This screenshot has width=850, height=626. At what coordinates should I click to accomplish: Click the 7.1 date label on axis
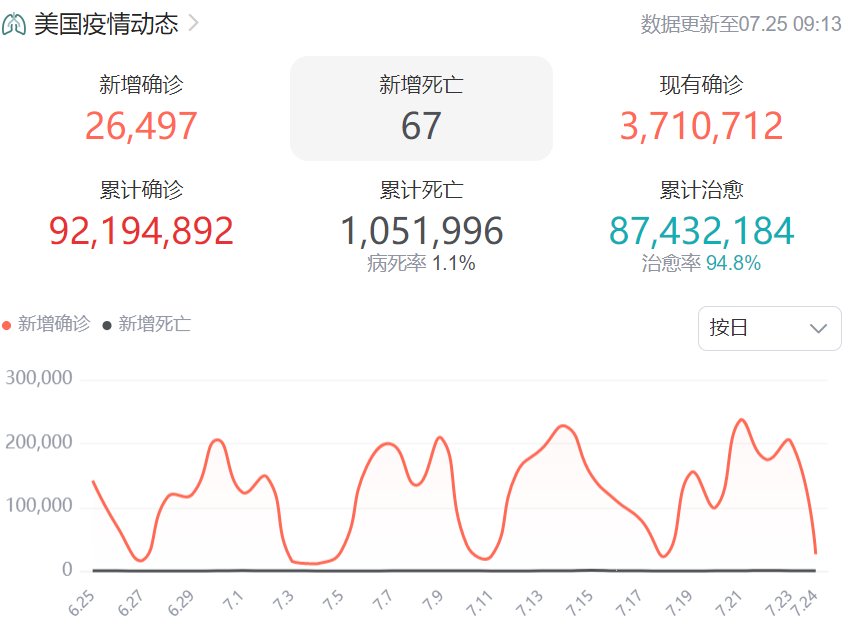[x=234, y=601]
